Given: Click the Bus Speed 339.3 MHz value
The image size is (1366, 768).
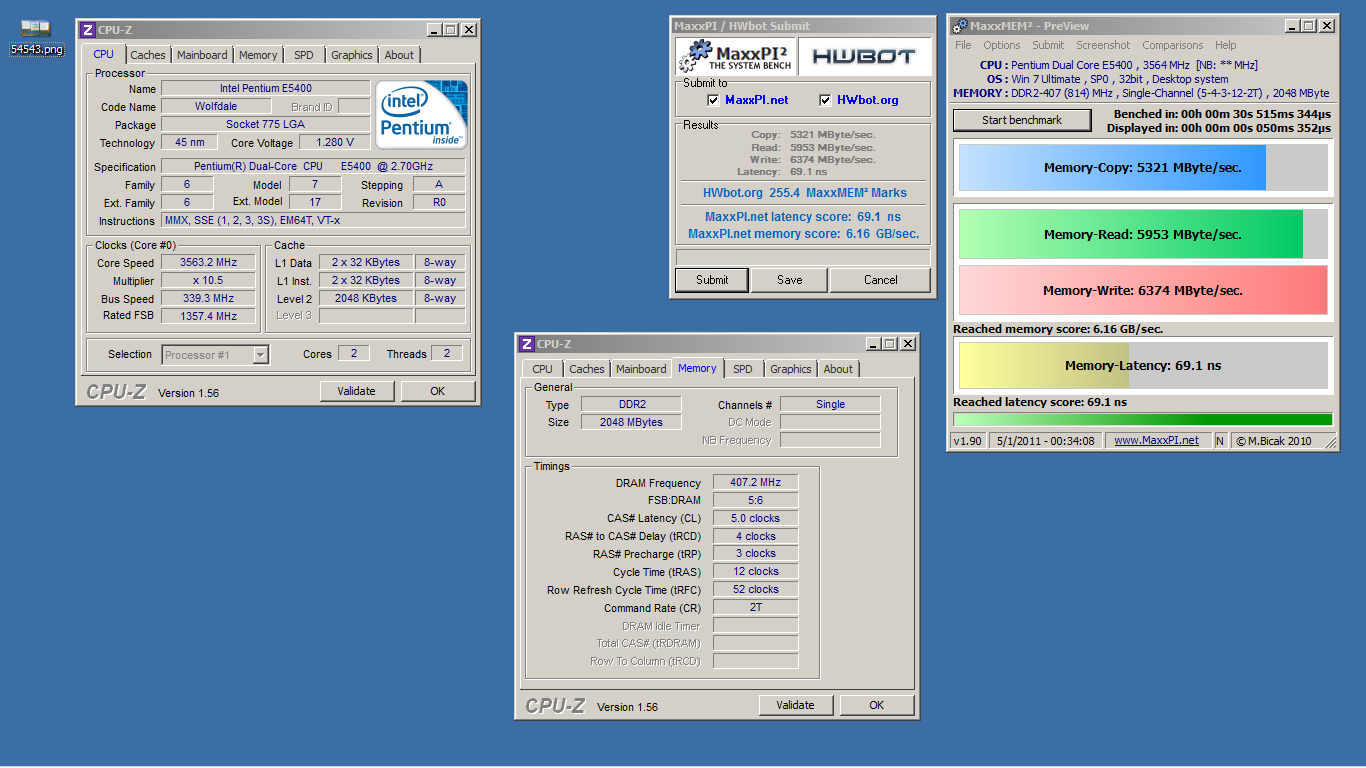Looking at the screenshot, I should click(x=209, y=298).
